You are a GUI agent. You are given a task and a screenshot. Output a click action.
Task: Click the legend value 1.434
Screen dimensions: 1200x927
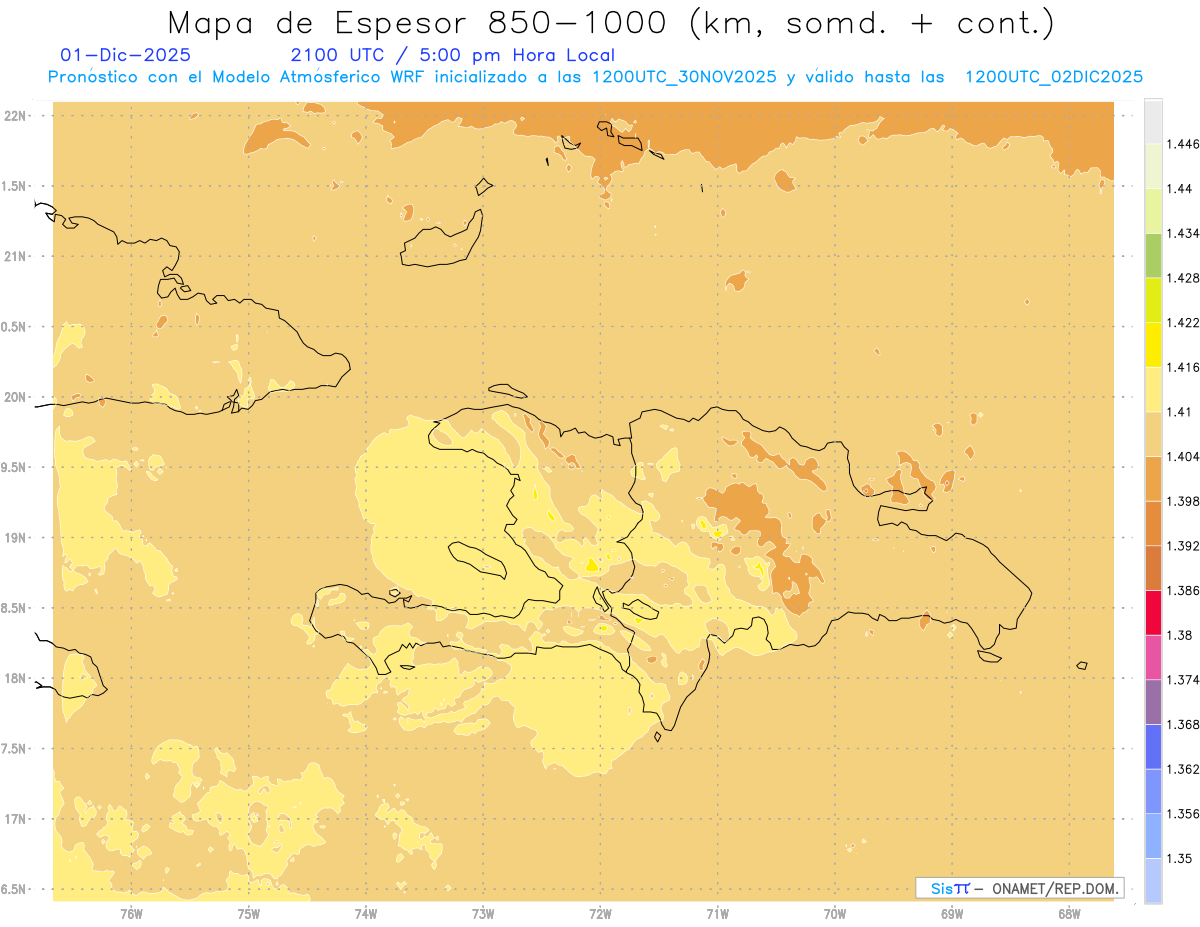click(x=1182, y=234)
